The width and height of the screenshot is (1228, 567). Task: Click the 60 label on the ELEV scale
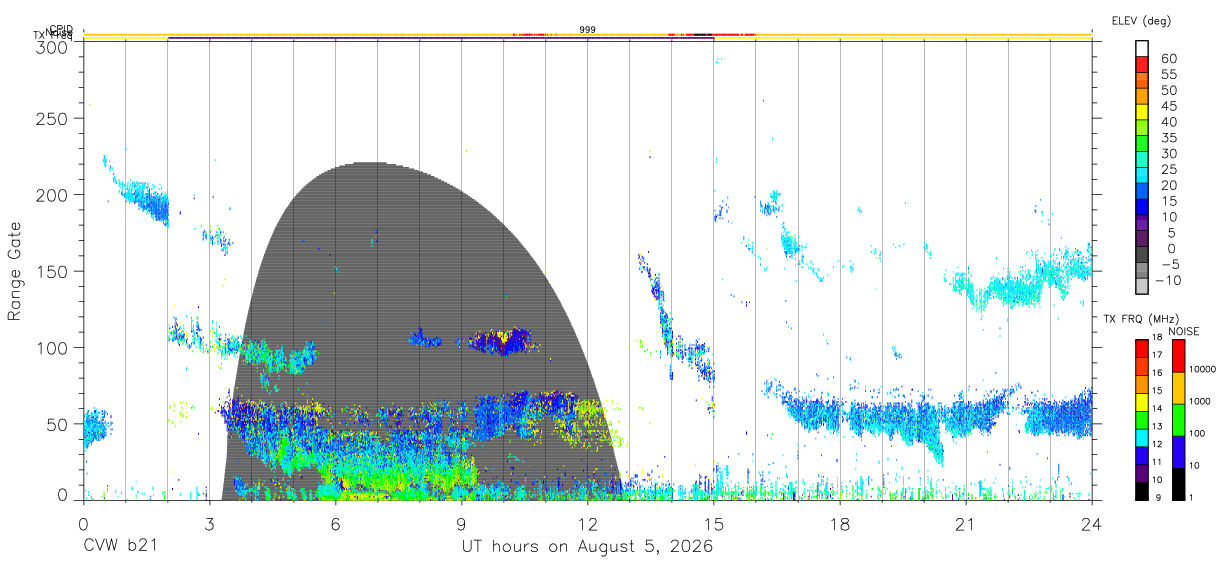1167,58
